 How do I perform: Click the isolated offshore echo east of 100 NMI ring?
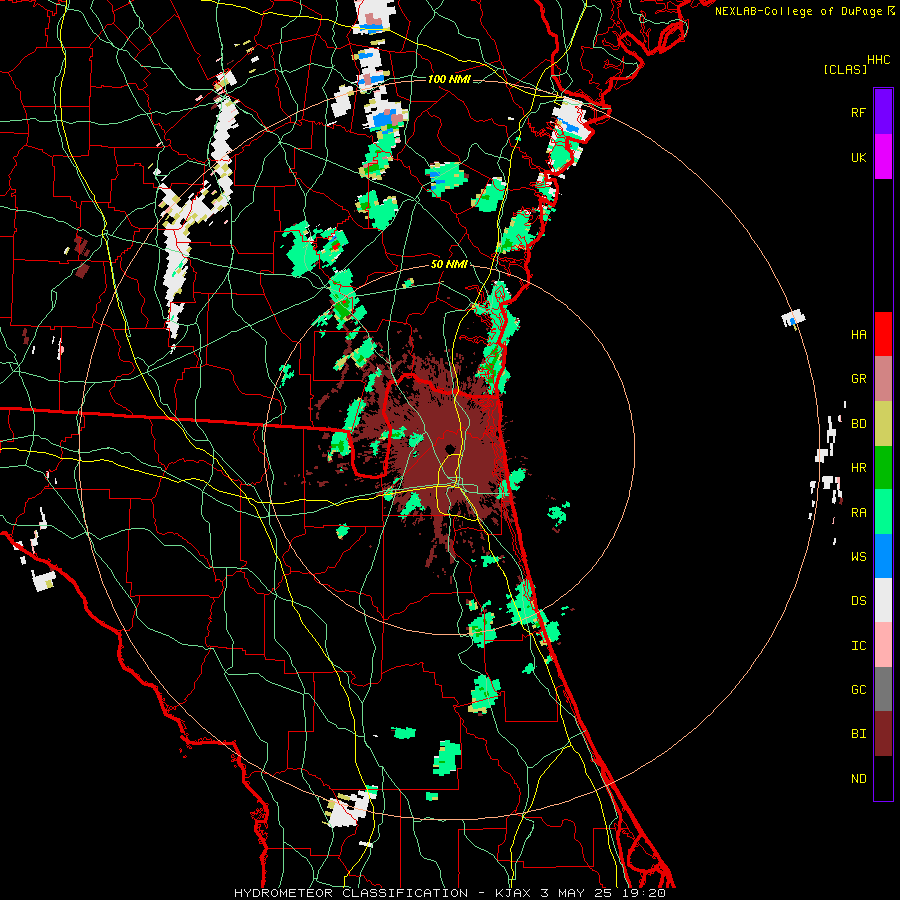793,318
